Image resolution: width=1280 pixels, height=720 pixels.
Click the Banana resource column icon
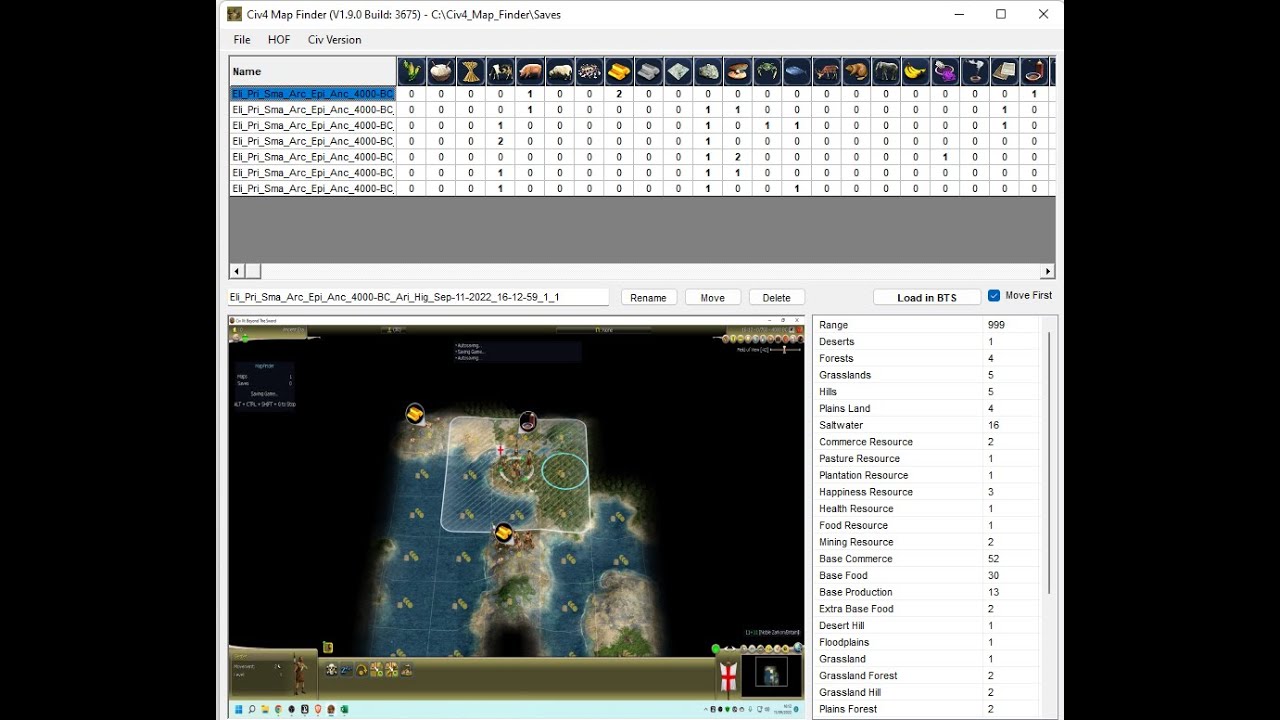(916, 71)
